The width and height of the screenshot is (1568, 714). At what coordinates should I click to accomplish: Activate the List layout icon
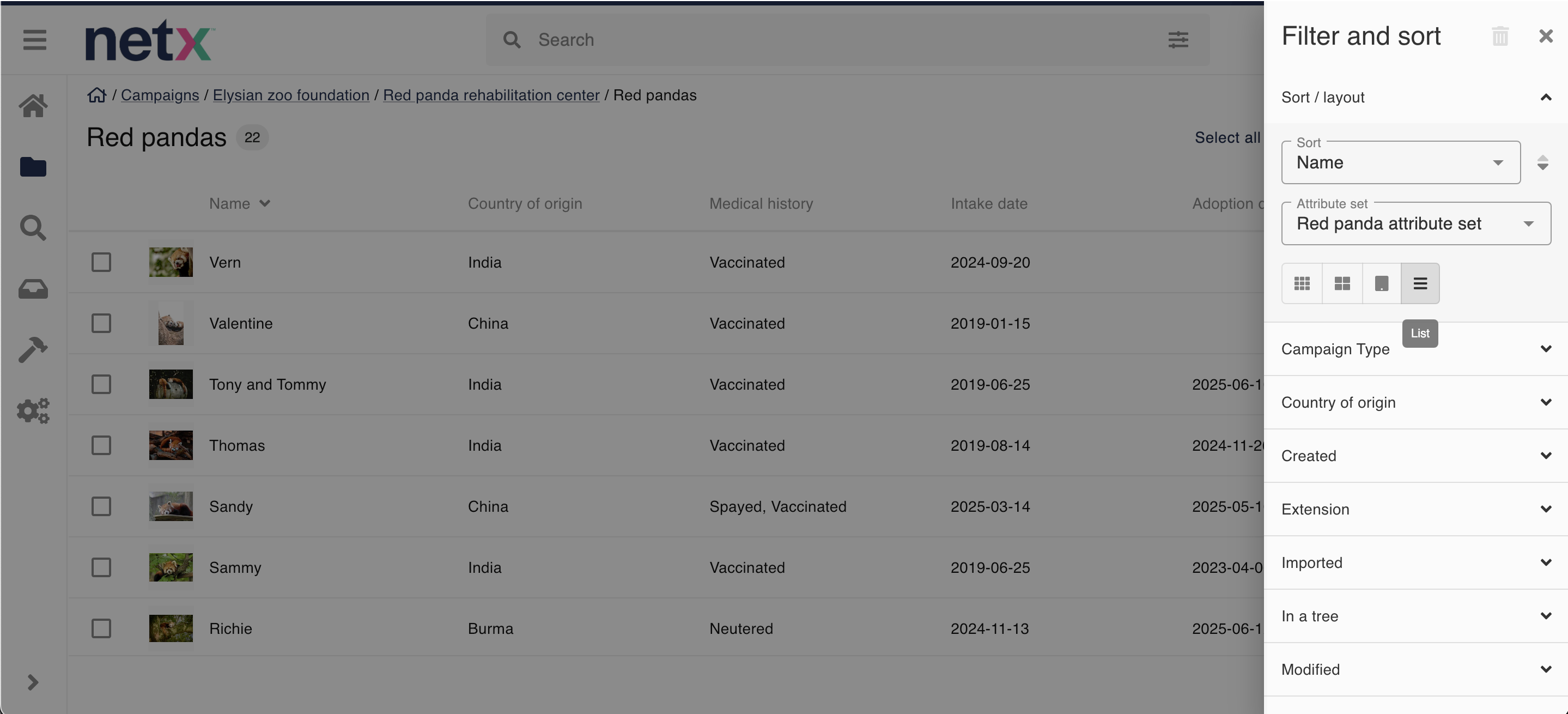coord(1419,283)
